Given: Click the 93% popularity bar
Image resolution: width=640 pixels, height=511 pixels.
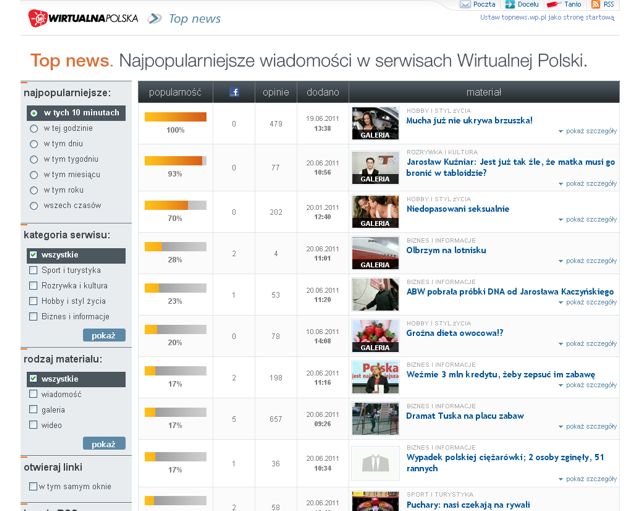Looking at the screenshot, I should click(x=176, y=161).
